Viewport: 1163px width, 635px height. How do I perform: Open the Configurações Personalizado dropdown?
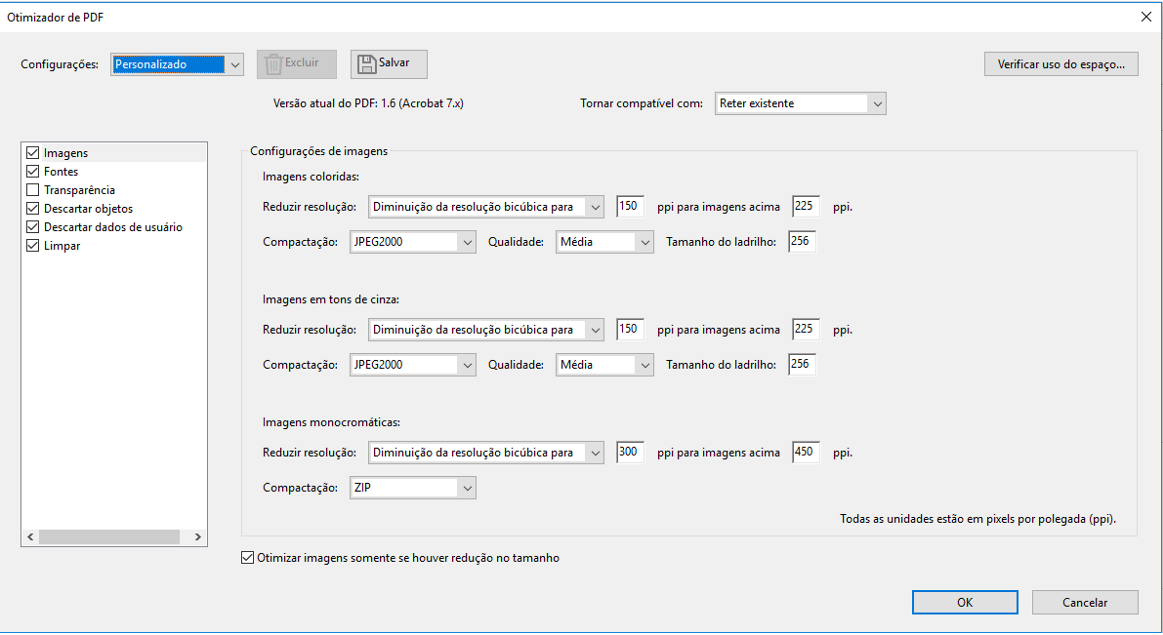pyautogui.click(x=177, y=65)
